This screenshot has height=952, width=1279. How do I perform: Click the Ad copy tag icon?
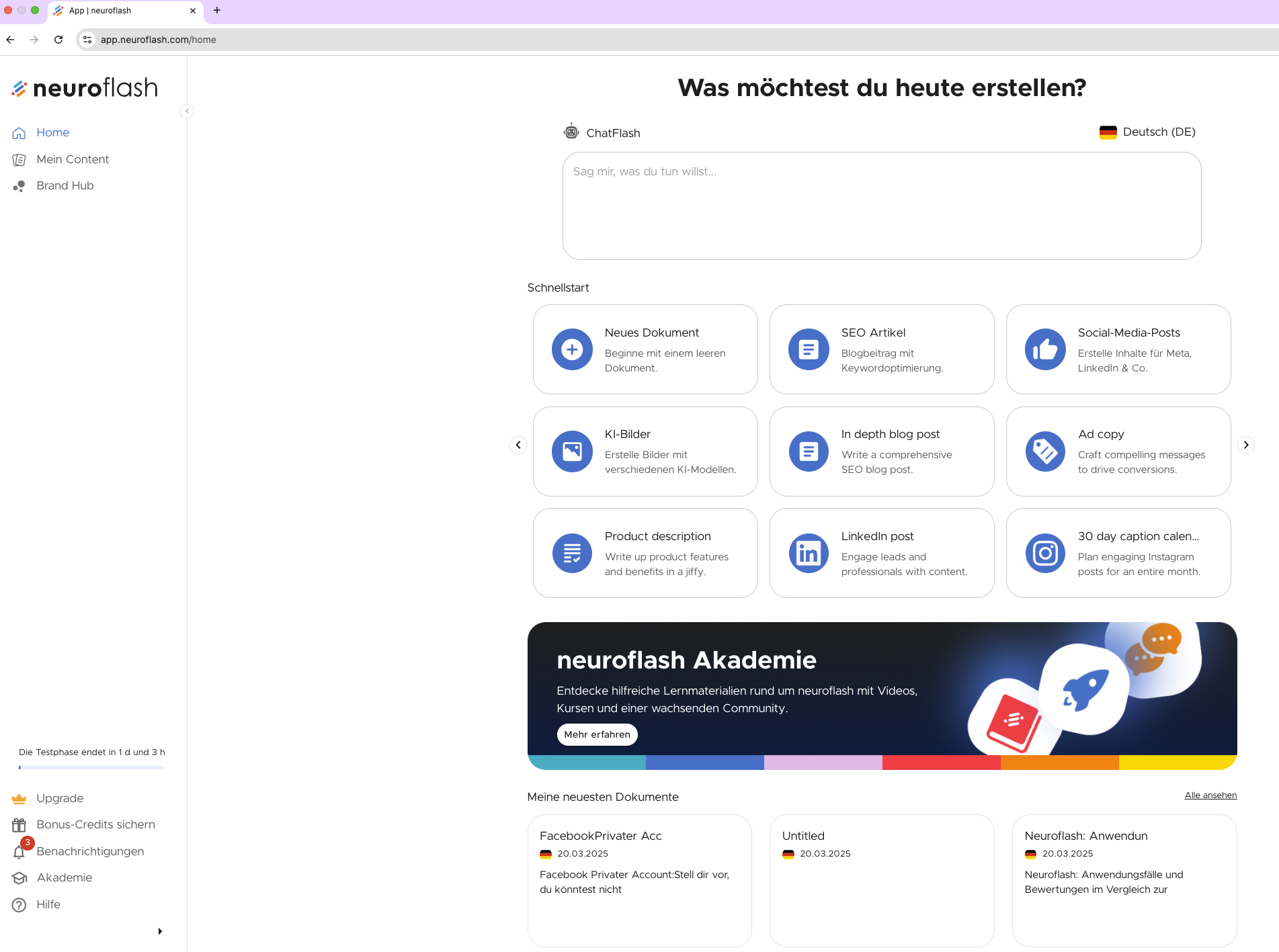click(x=1045, y=451)
